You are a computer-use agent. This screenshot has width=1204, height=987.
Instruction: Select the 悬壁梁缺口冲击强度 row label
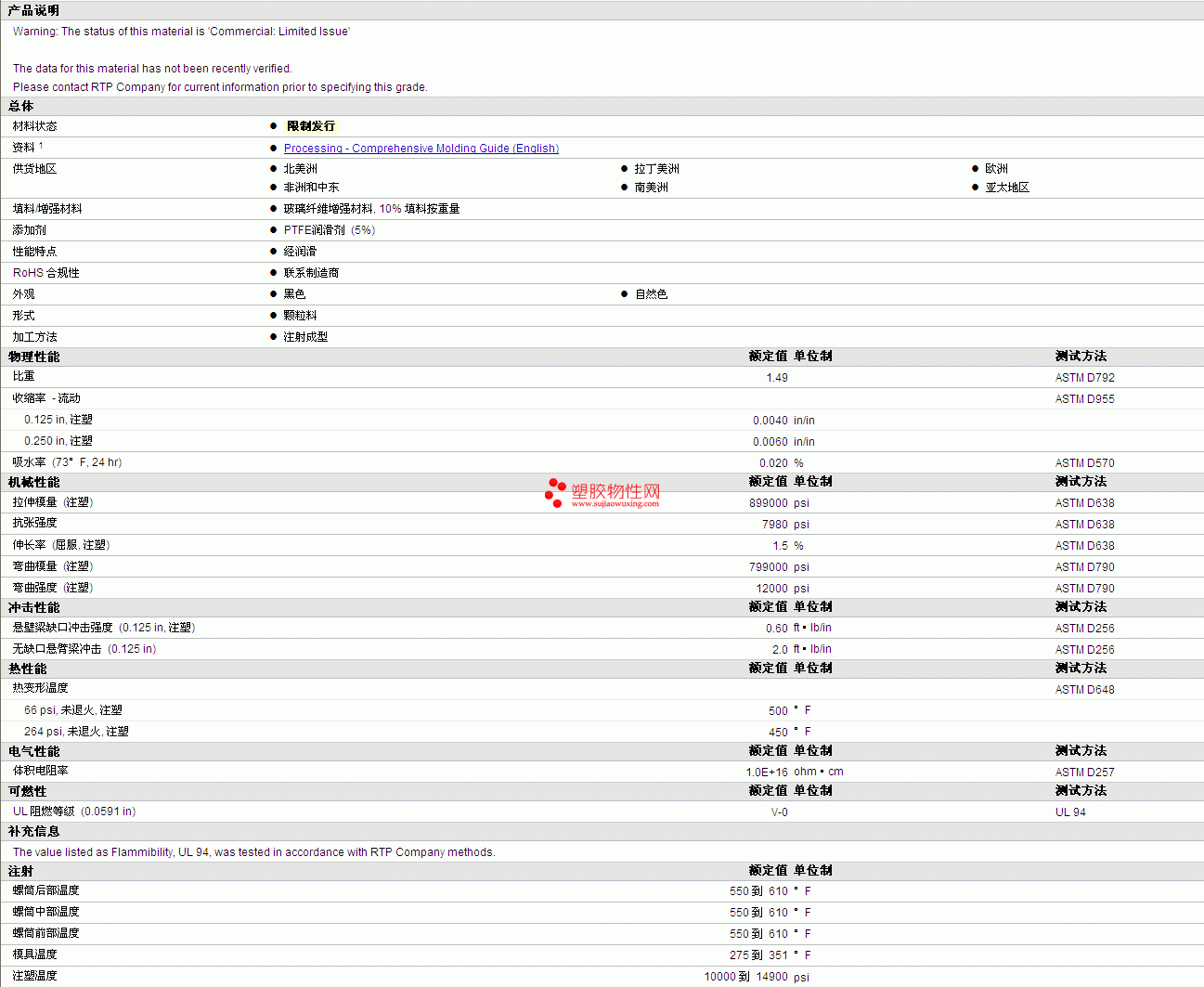[x=104, y=628]
